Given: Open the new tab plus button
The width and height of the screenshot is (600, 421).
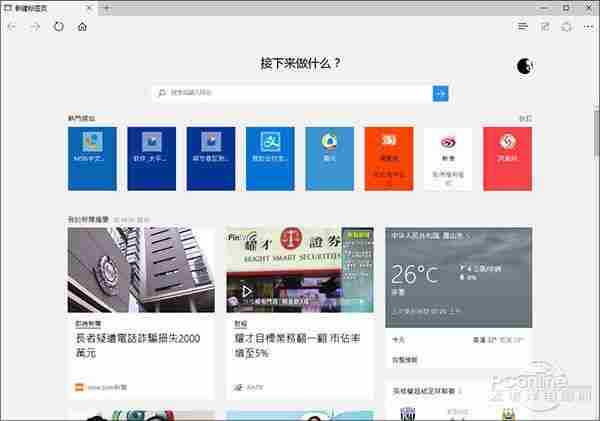Looking at the screenshot, I should [106, 8].
